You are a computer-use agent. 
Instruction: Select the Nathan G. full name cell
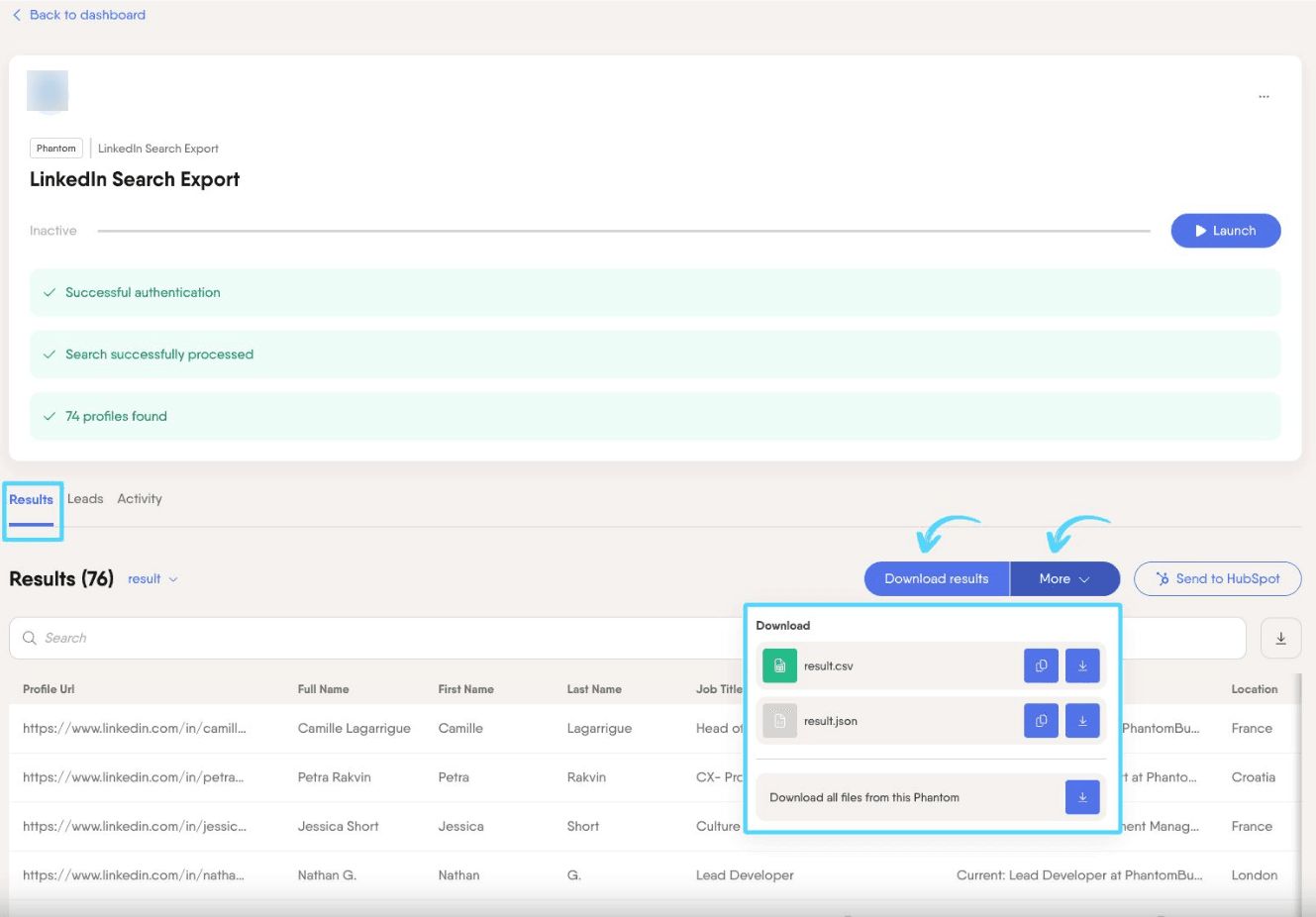coord(327,875)
